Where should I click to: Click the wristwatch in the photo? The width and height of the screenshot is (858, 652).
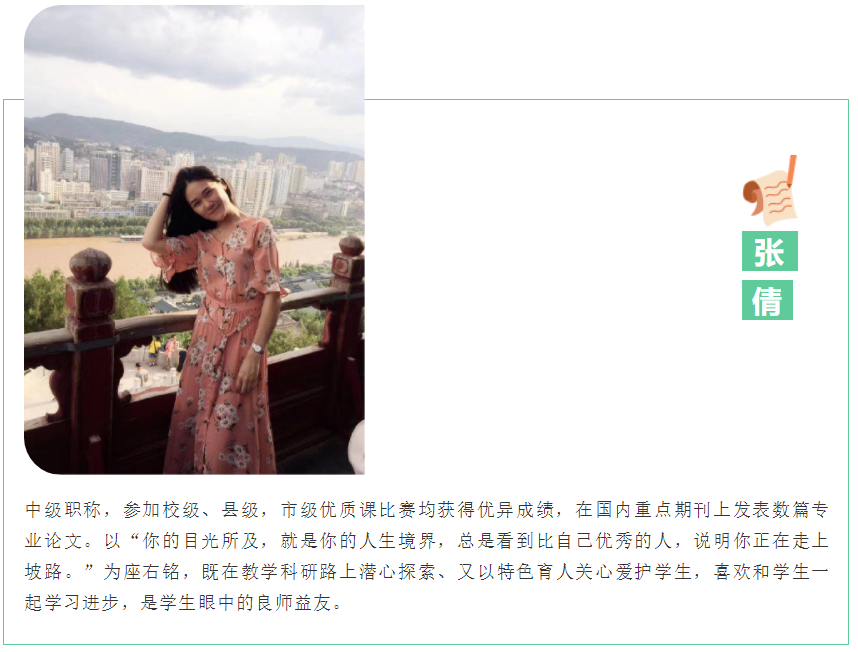pyautogui.click(x=257, y=347)
